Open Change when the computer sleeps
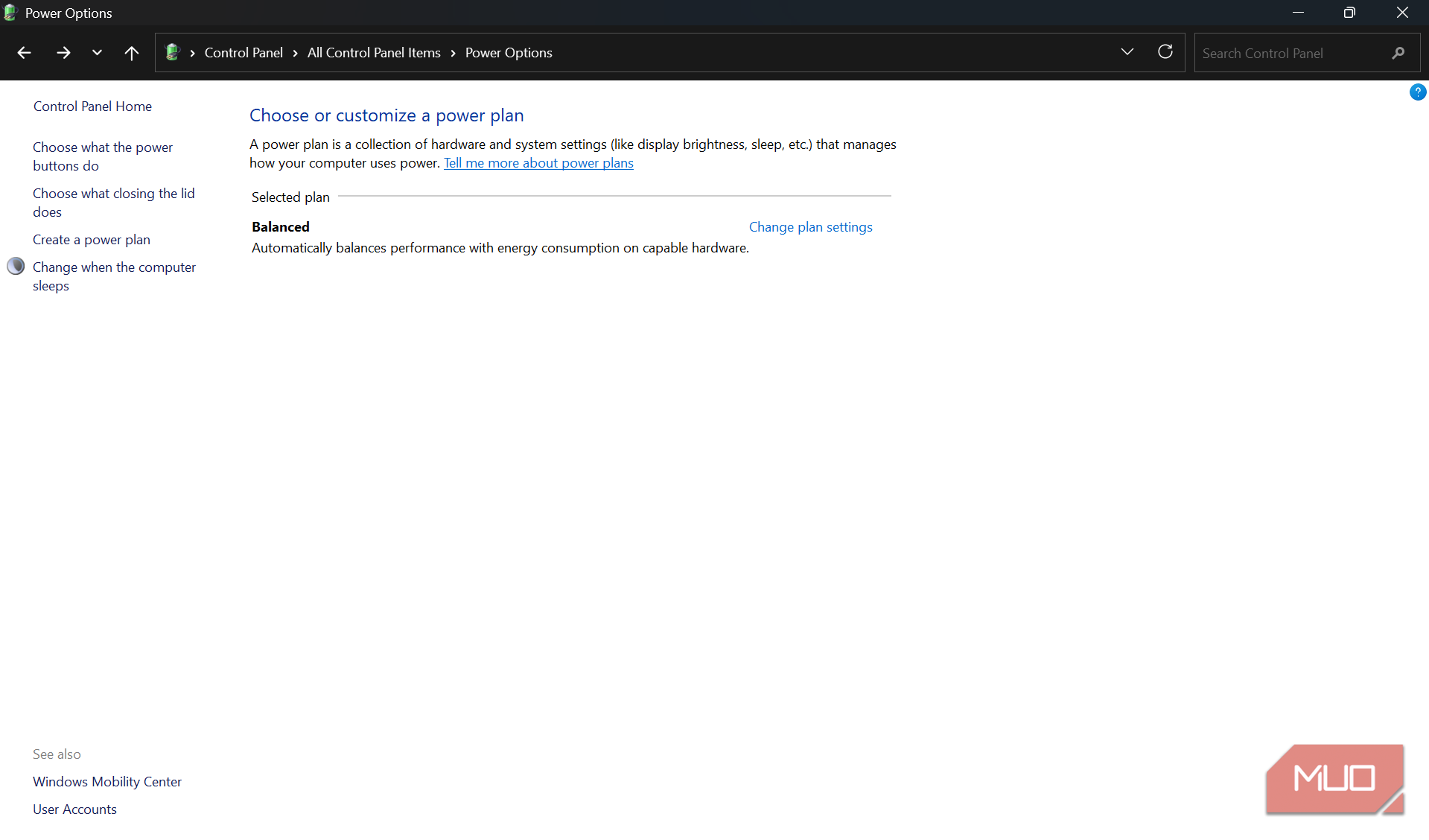This screenshot has height=840, width=1429. [x=114, y=276]
